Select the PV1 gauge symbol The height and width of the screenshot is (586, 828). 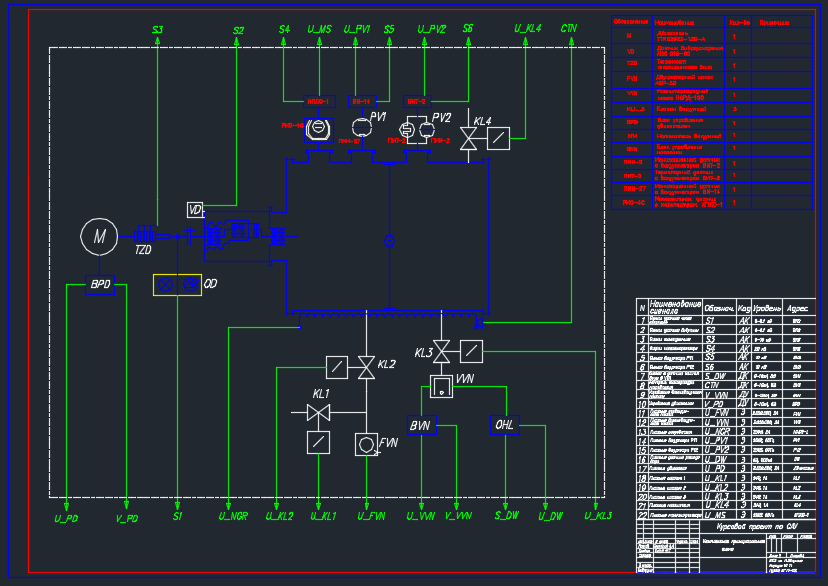click(358, 128)
